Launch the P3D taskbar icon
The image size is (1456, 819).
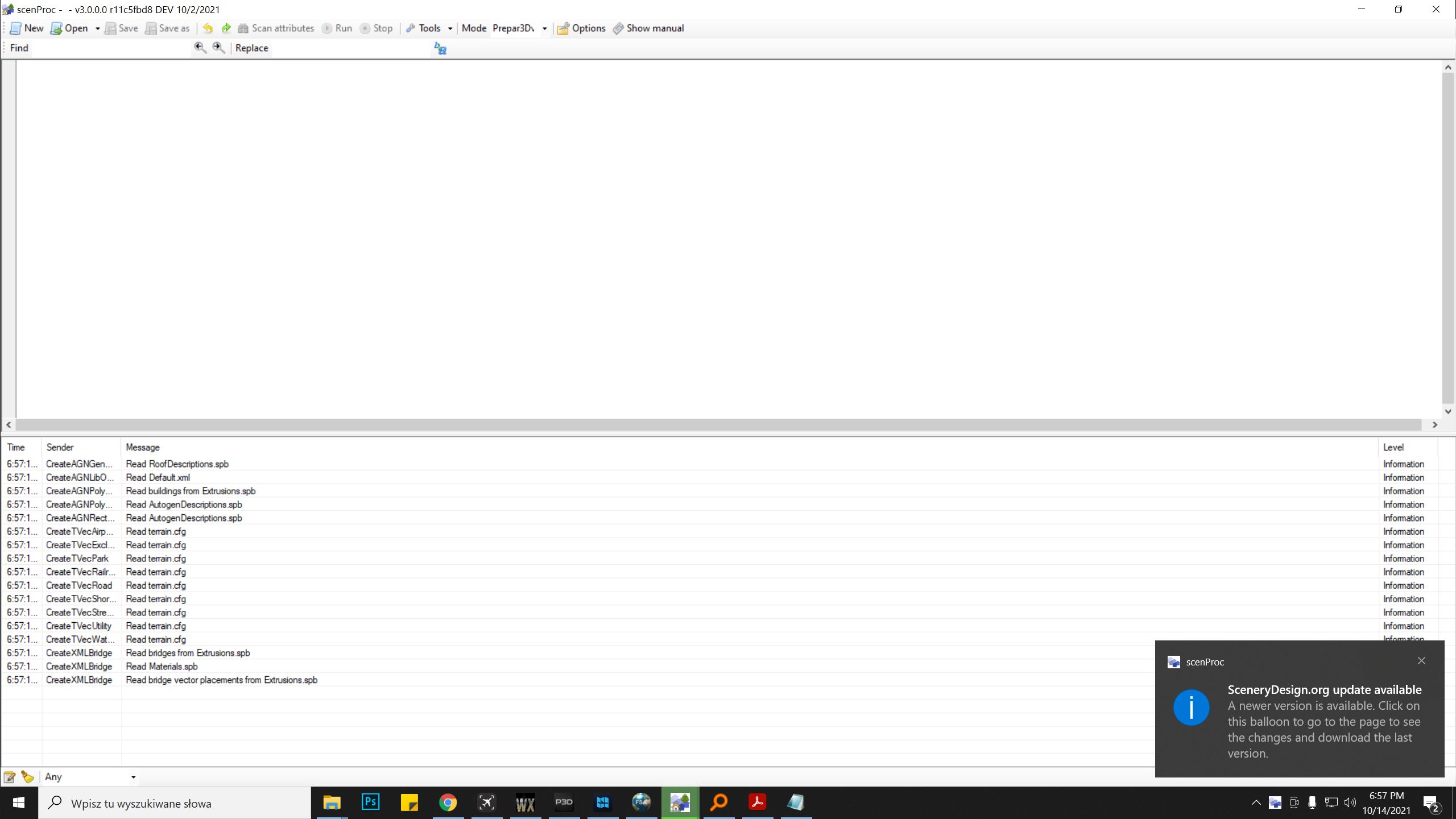[x=564, y=803]
